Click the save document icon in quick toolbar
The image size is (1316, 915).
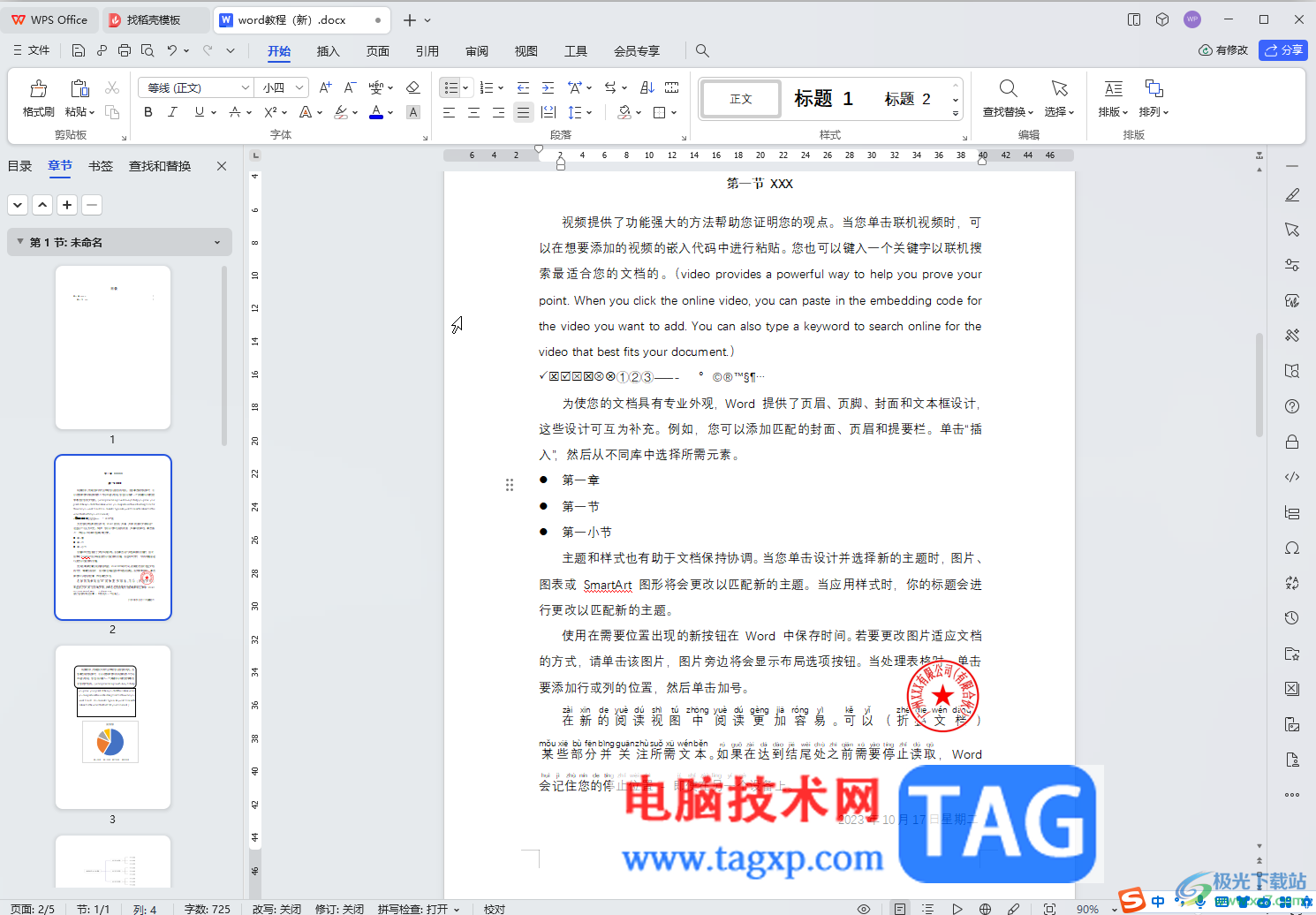(x=79, y=50)
